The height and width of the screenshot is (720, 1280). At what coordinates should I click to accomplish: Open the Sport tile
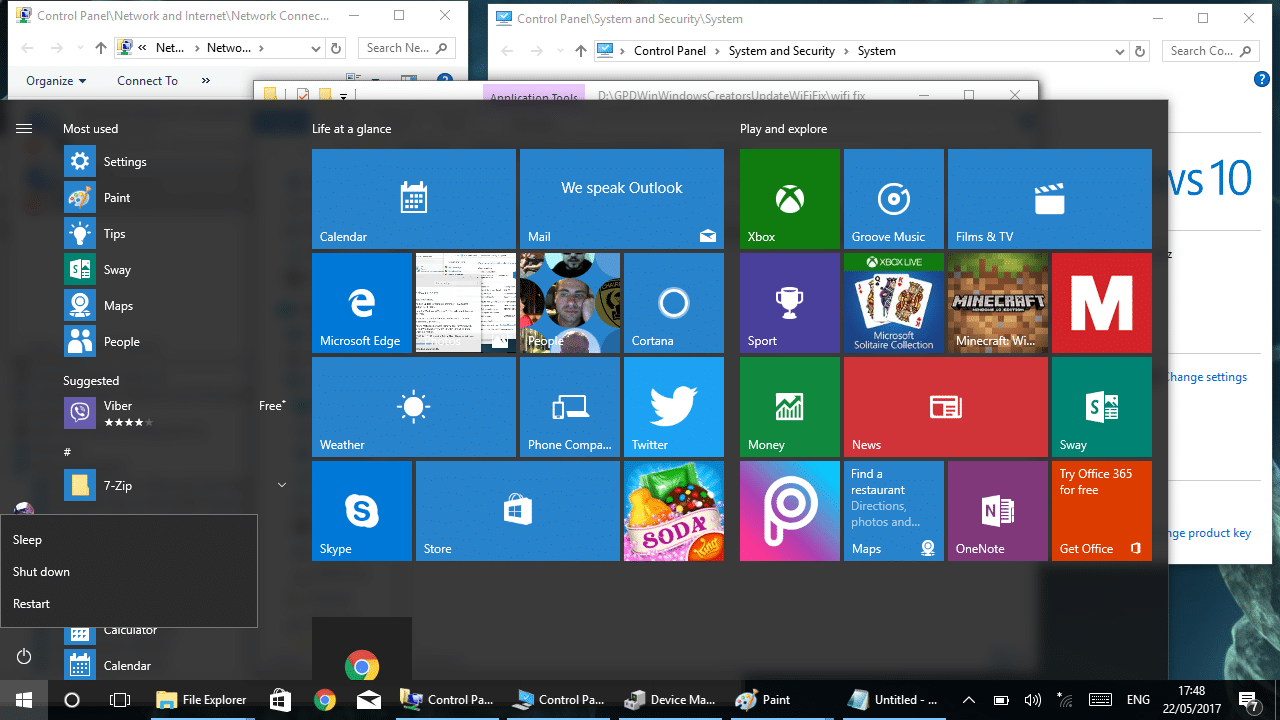790,303
